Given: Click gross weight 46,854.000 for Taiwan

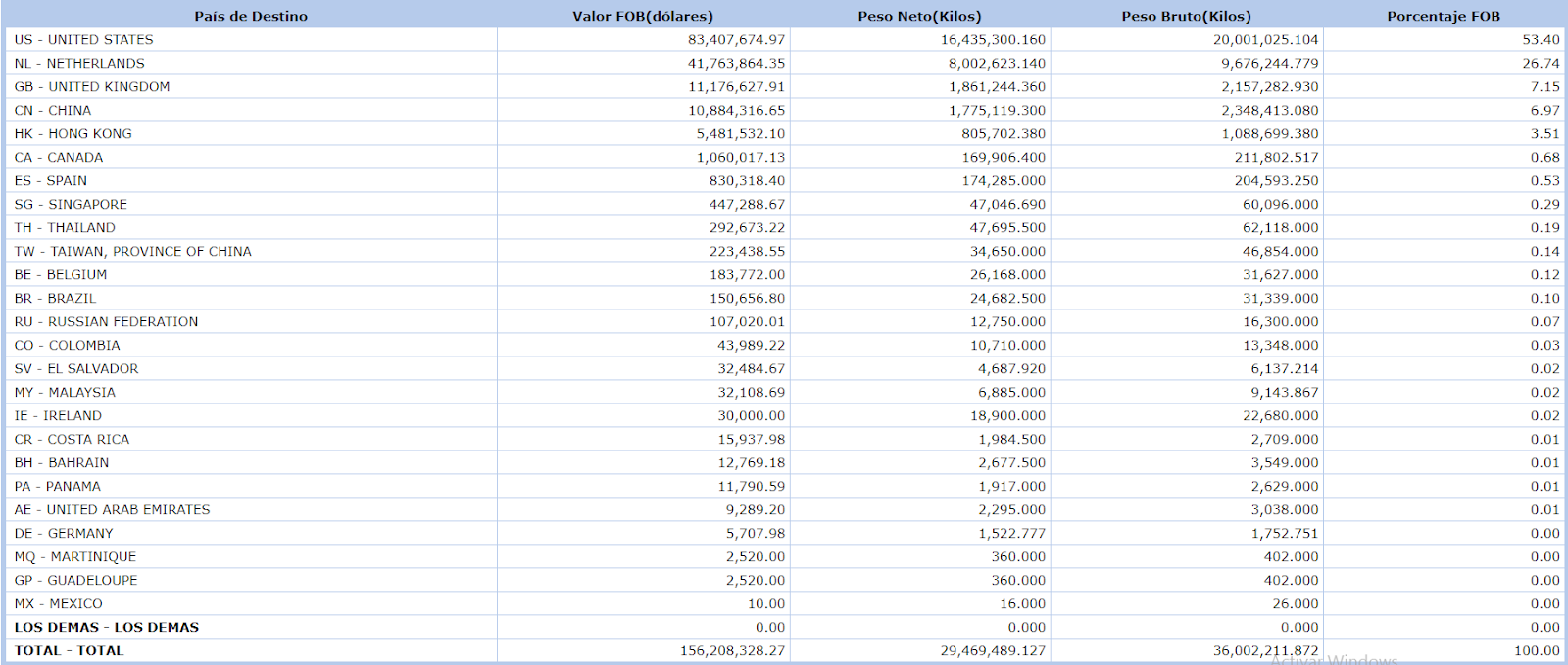Looking at the screenshot, I should tap(1280, 251).
